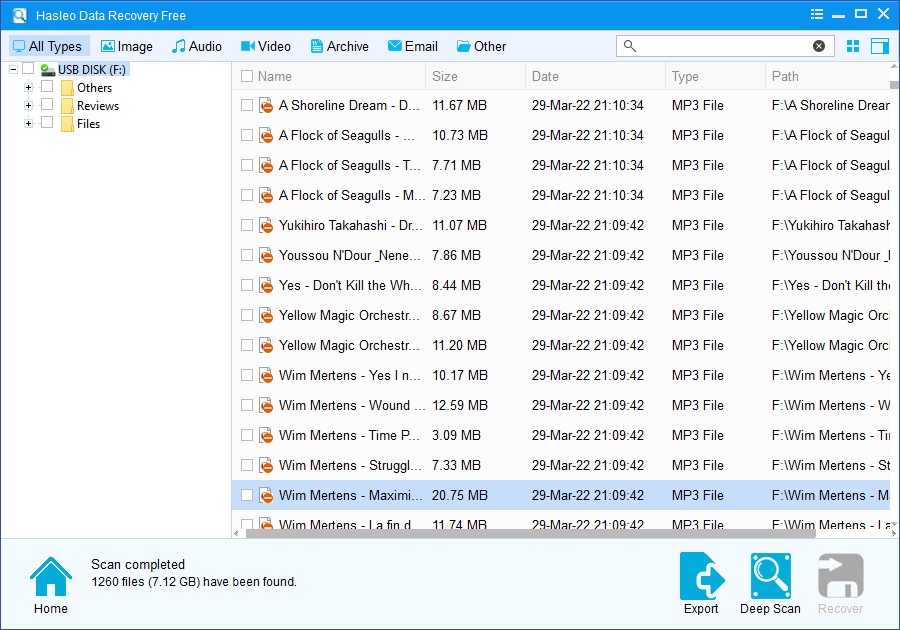This screenshot has height=630, width=900.
Task: Tick checkbox for Yukihiro Takahashi file
Action: [247, 225]
